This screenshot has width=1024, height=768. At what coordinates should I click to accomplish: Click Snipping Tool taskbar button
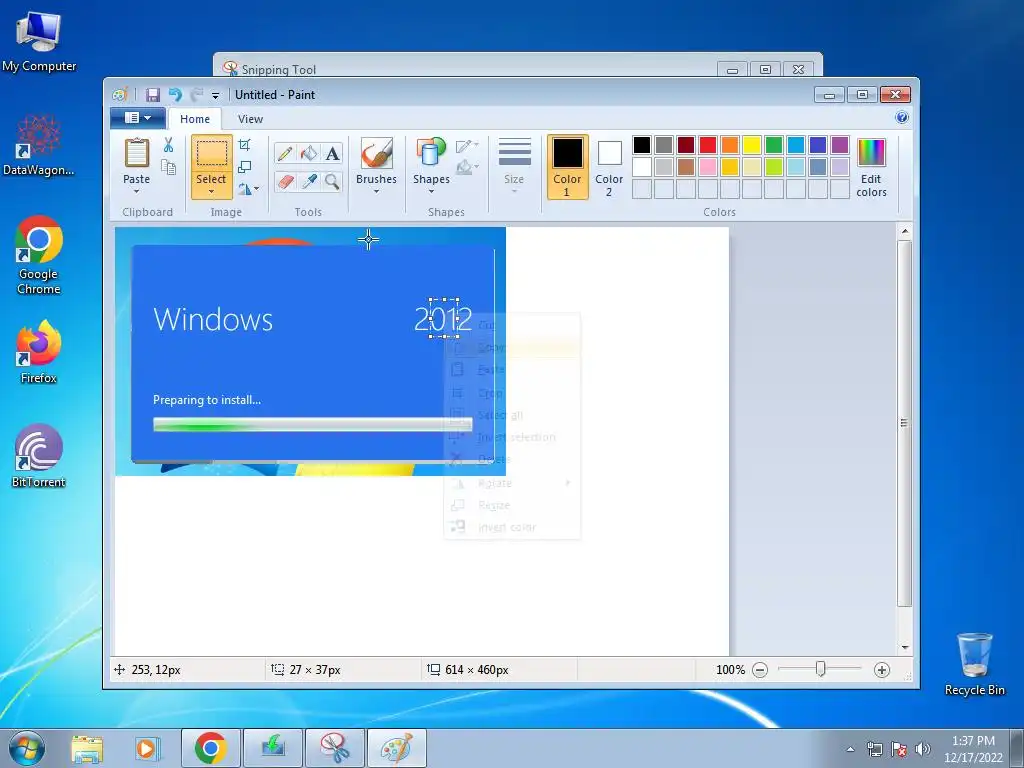(335, 748)
